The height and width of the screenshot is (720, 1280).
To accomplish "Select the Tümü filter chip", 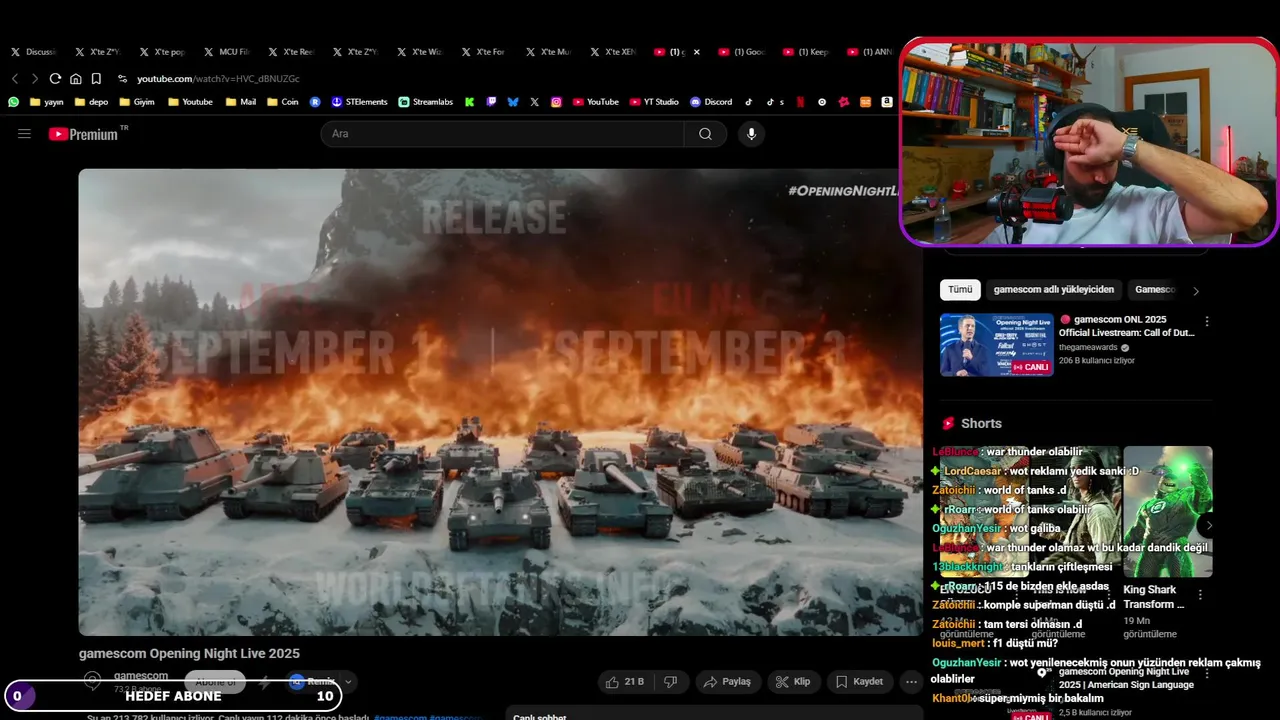I will click(x=960, y=290).
